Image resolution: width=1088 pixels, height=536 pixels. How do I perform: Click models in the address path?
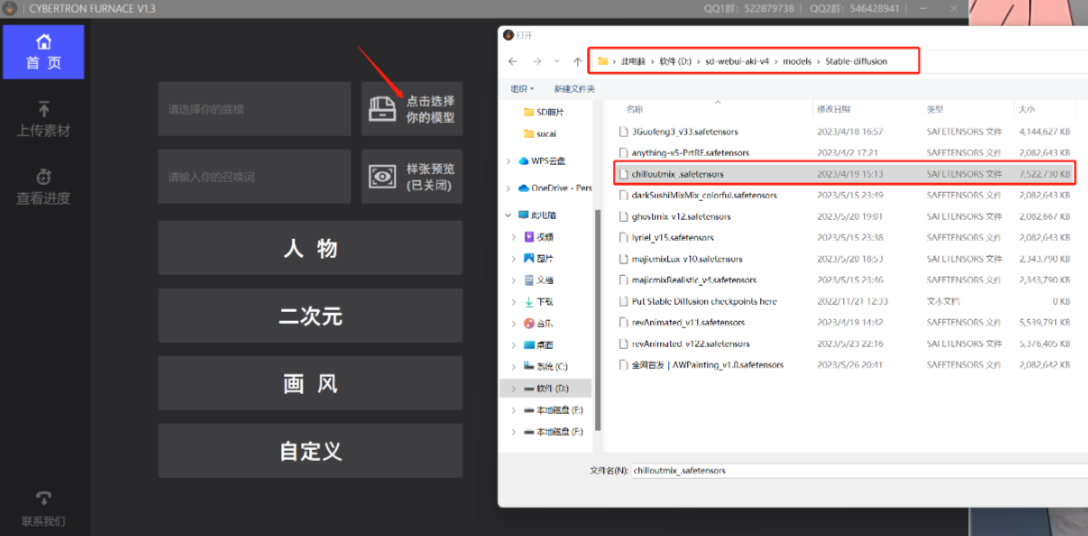pyautogui.click(x=797, y=61)
